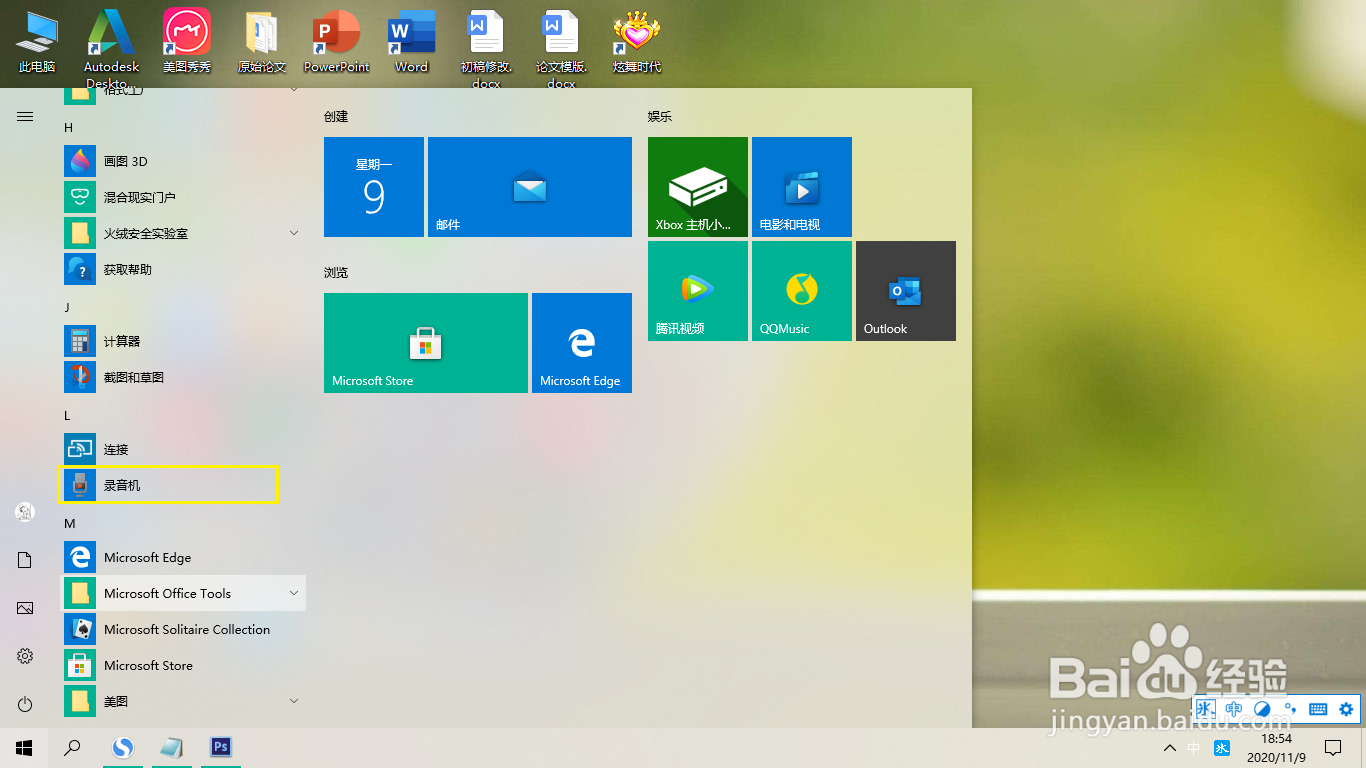Open the Xbox console companion tile

[x=698, y=187]
